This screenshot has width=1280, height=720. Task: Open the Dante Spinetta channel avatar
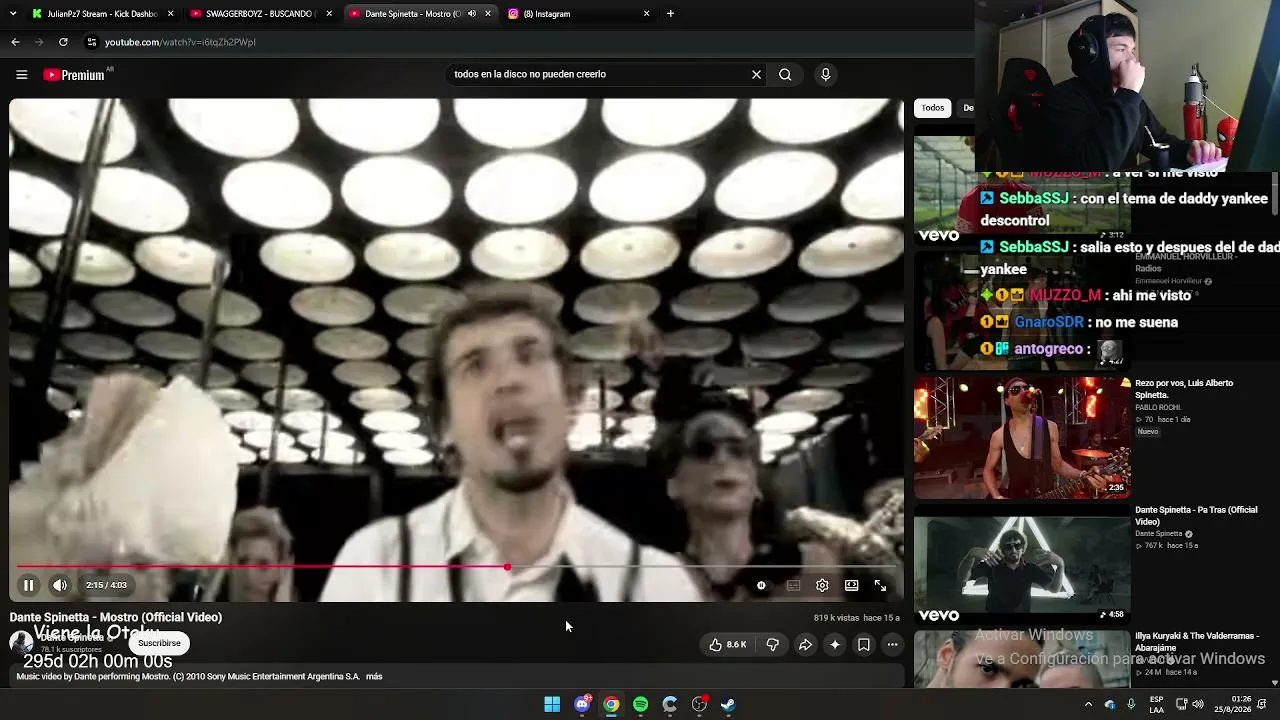(21, 643)
